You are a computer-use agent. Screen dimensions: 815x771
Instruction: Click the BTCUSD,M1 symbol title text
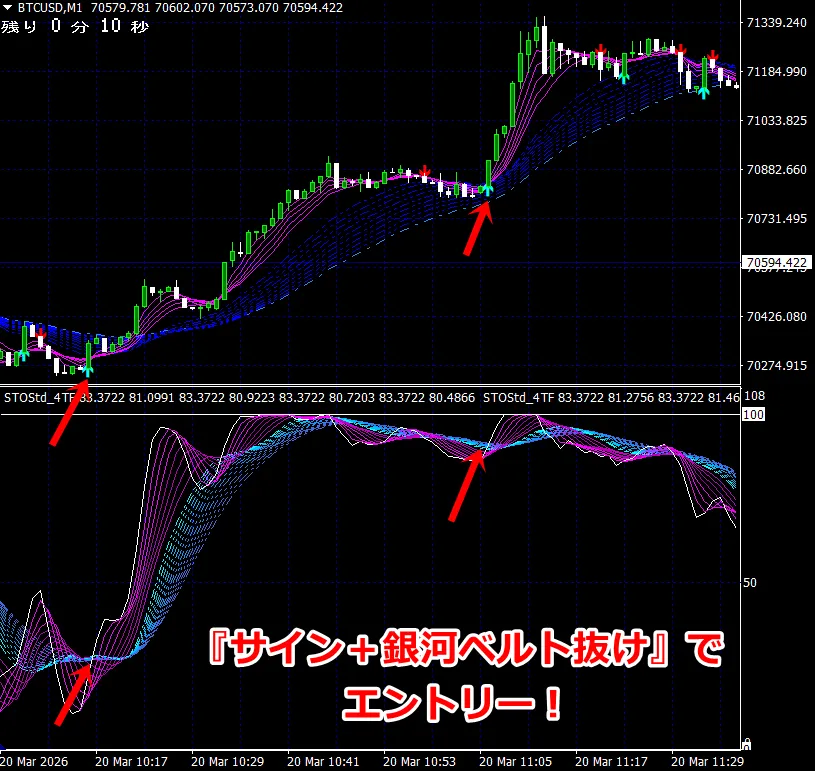tap(50, 8)
